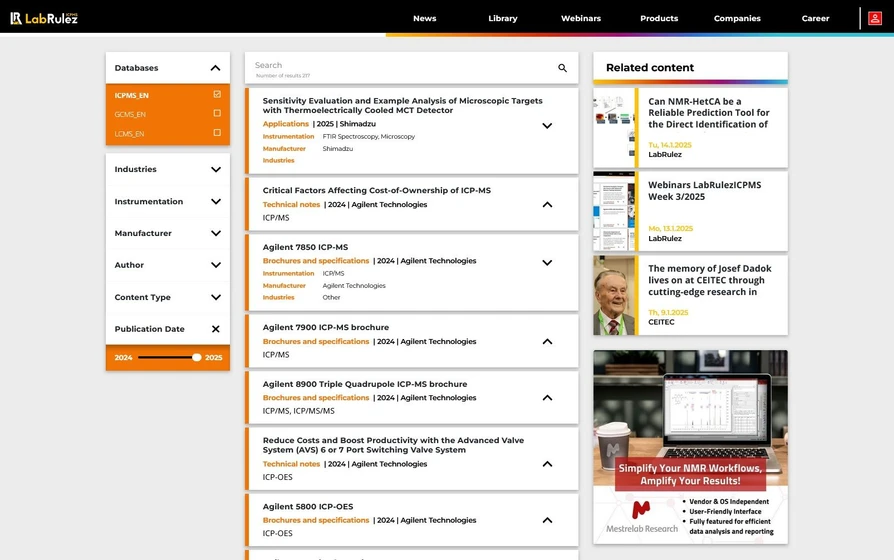This screenshot has width=894, height=560.
Task: Open the Products menu
Action: click(x=659, y=18)
